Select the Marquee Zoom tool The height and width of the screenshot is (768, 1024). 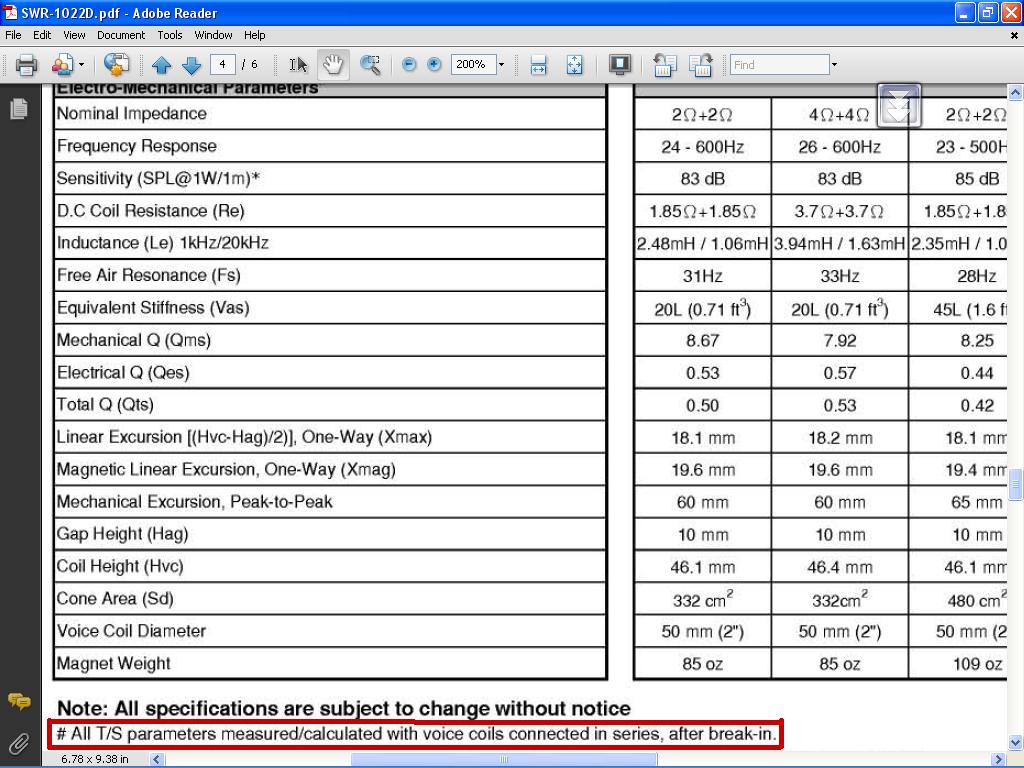(x=370, y=65)
